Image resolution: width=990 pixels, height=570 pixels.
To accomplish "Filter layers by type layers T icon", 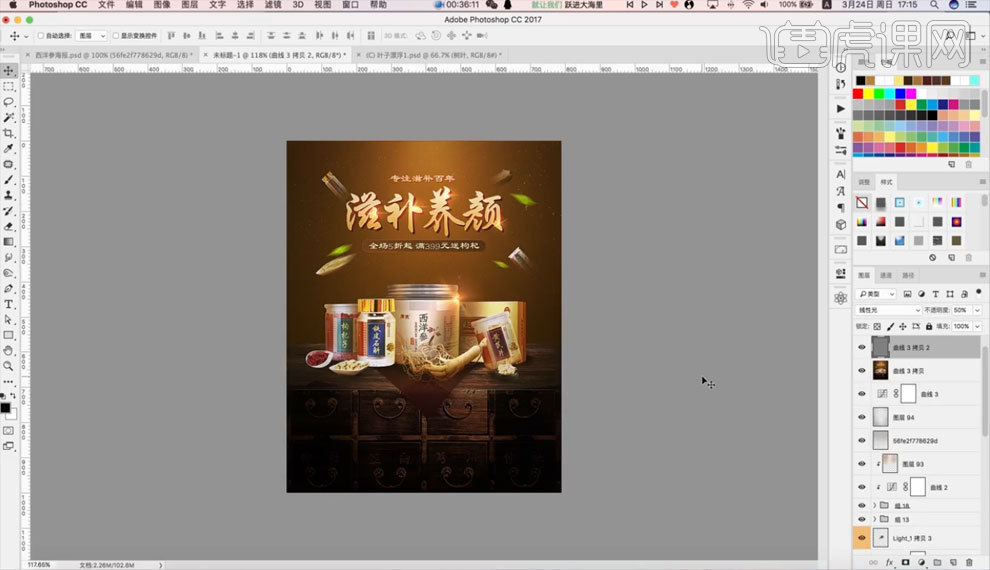I will (935, 294).
